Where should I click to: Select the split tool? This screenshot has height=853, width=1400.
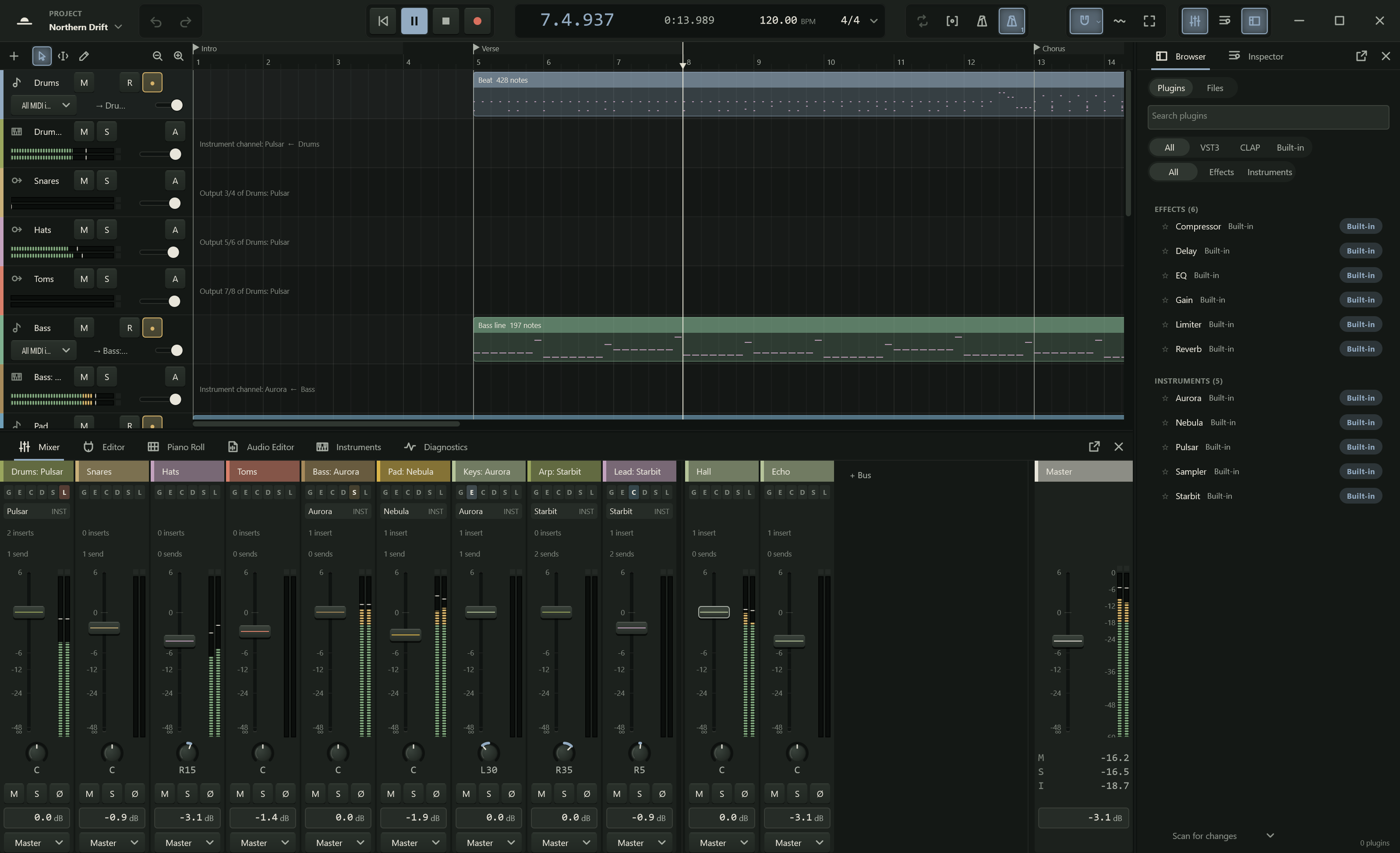click(63, 56)
